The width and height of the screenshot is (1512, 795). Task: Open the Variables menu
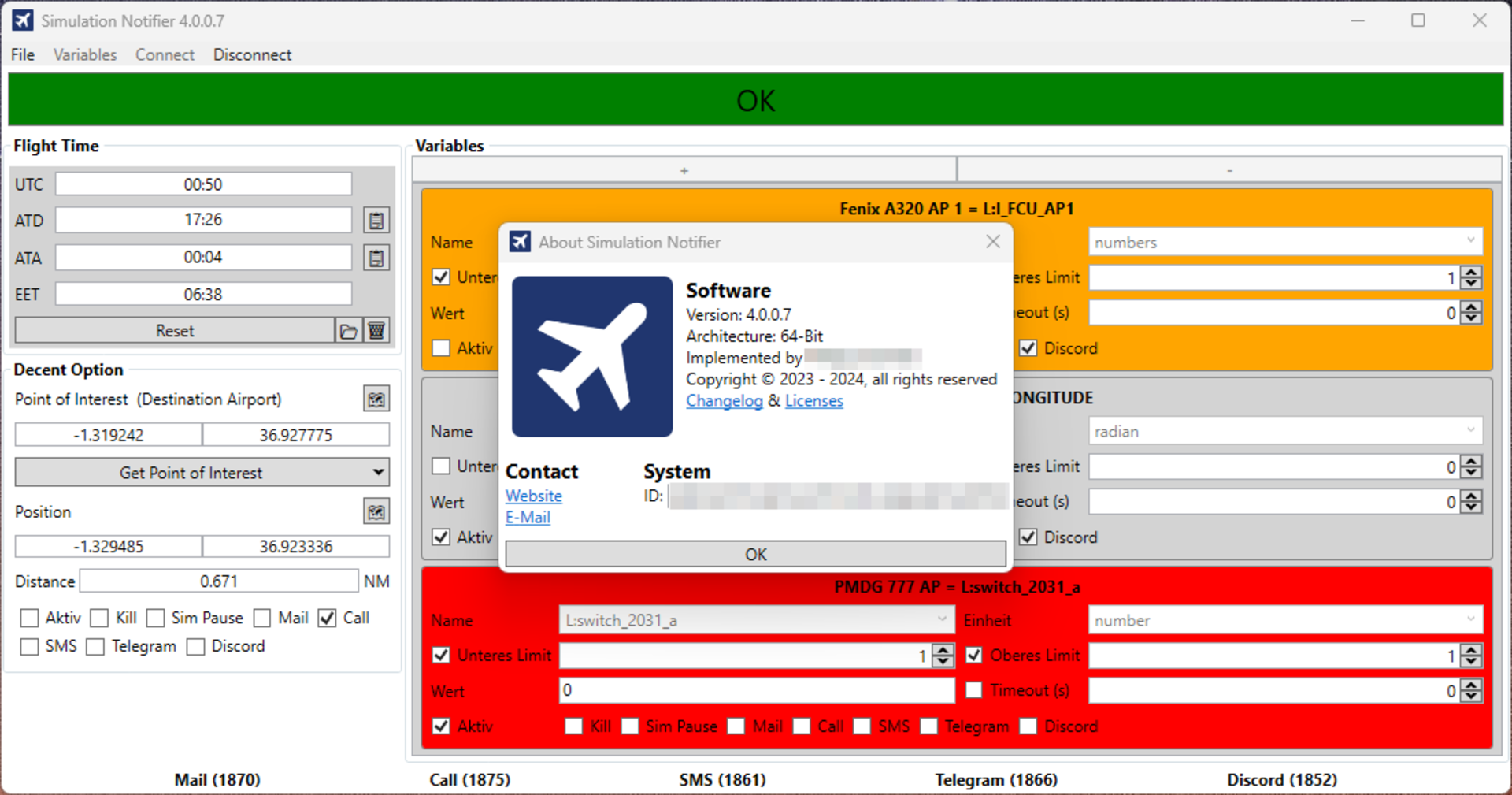tap(85, 54)
